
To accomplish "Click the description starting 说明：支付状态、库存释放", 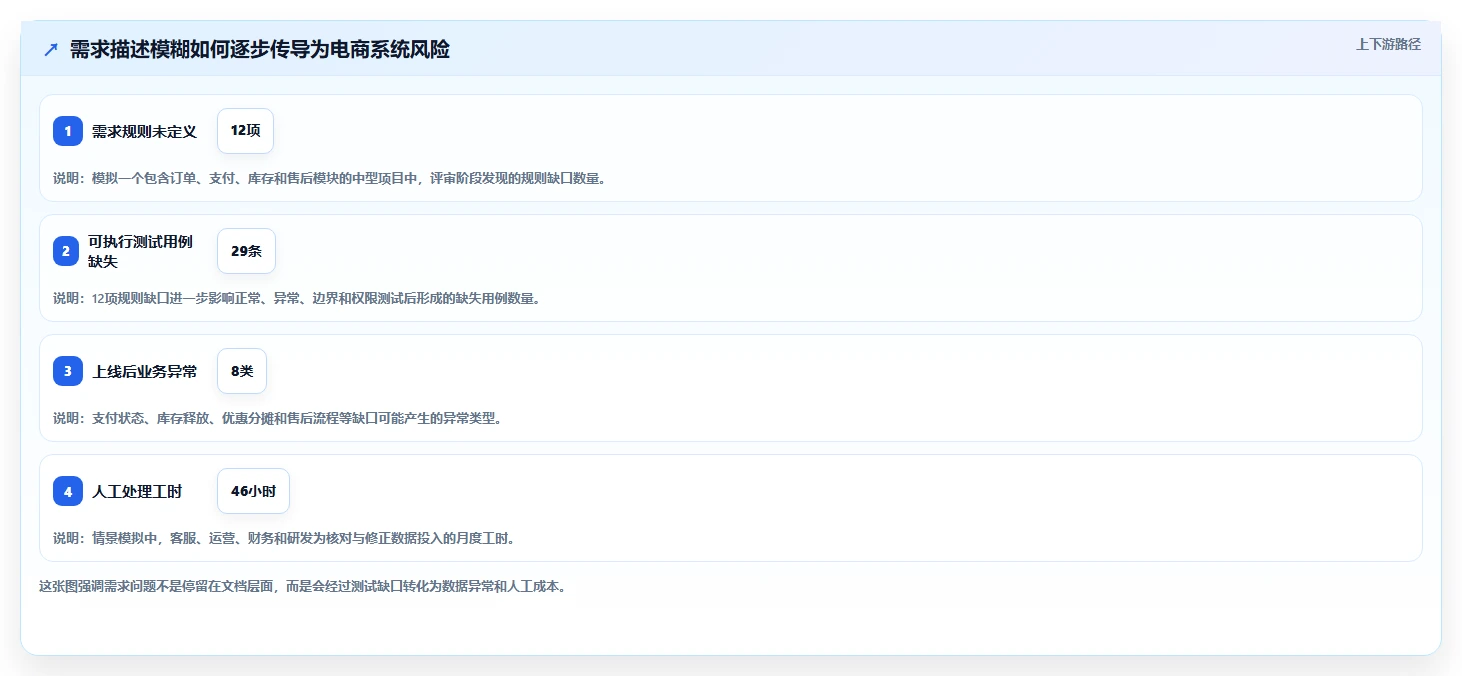I will point(277,418).
